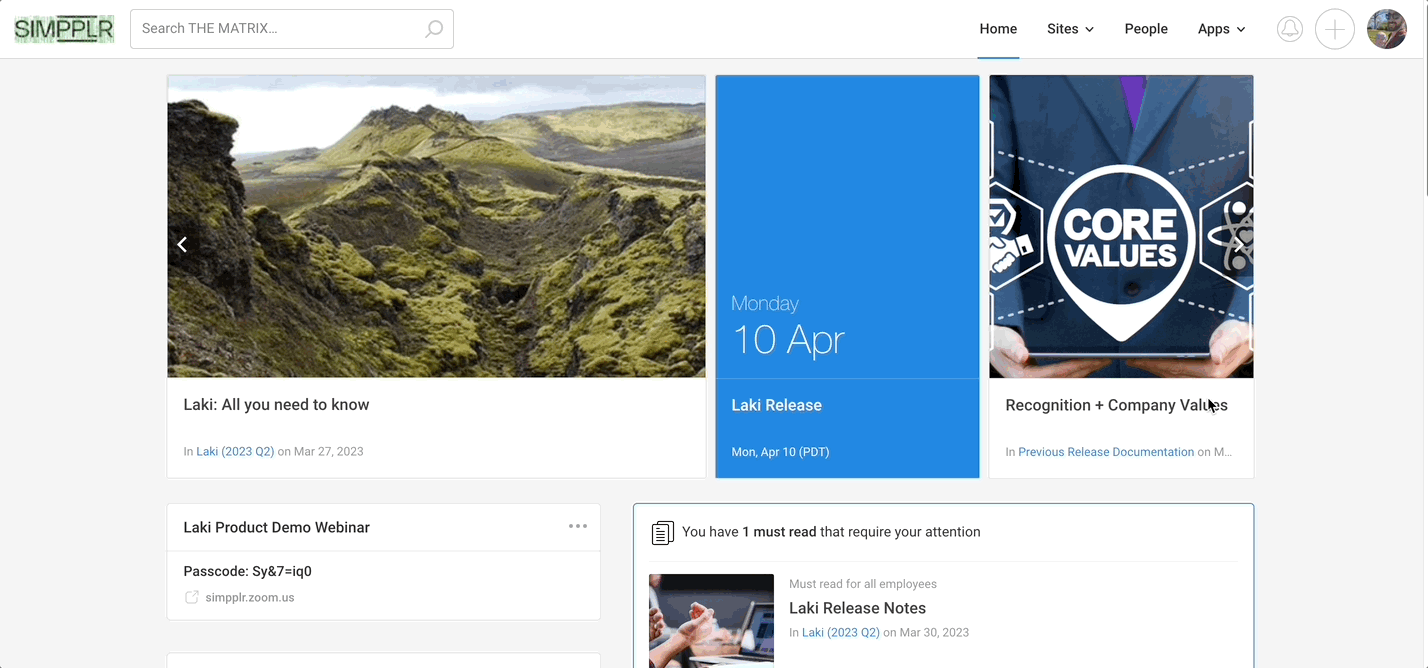Expand the Apps dropdown menu

click(1221, 29)
